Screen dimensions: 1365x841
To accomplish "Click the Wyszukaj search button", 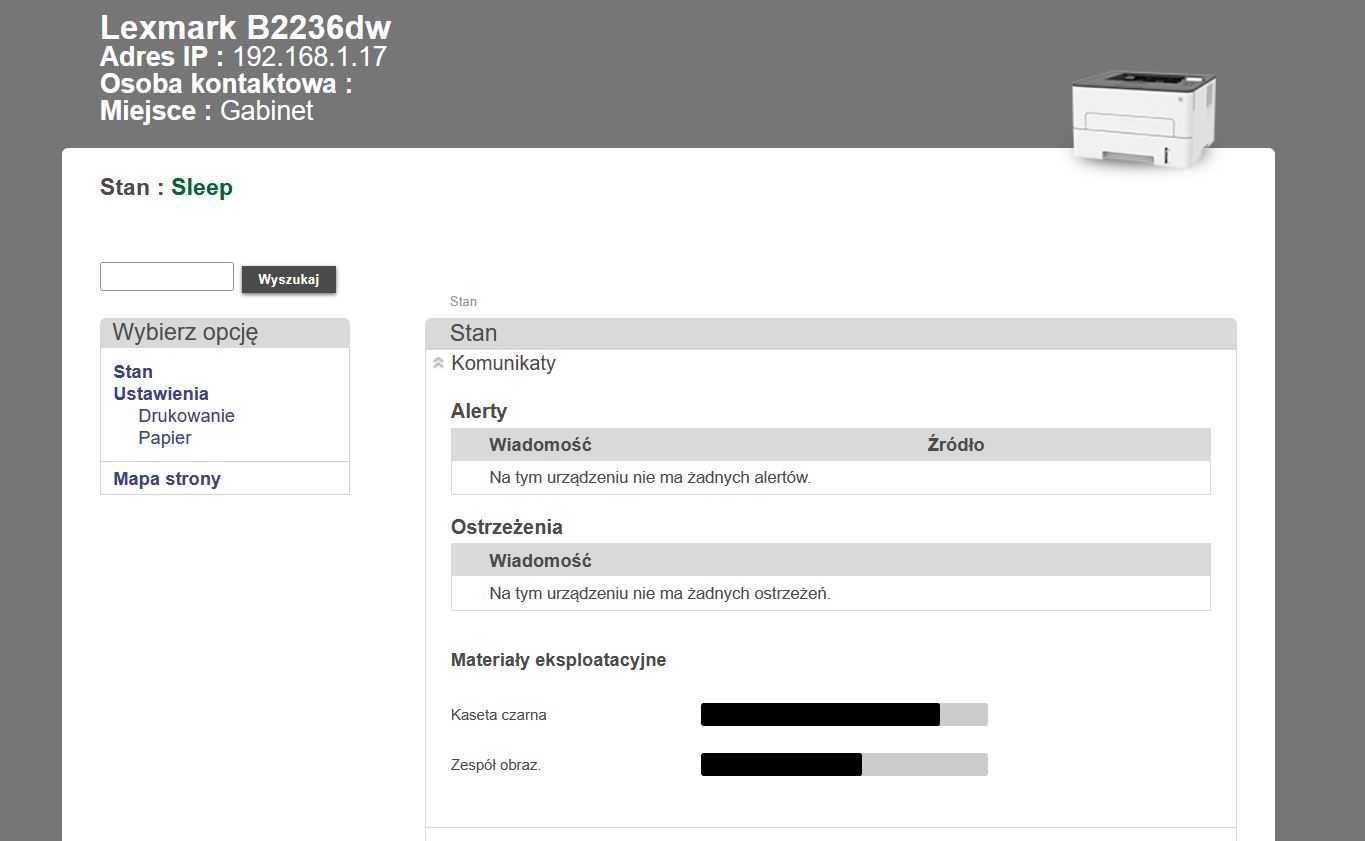I will click(289, 279).
